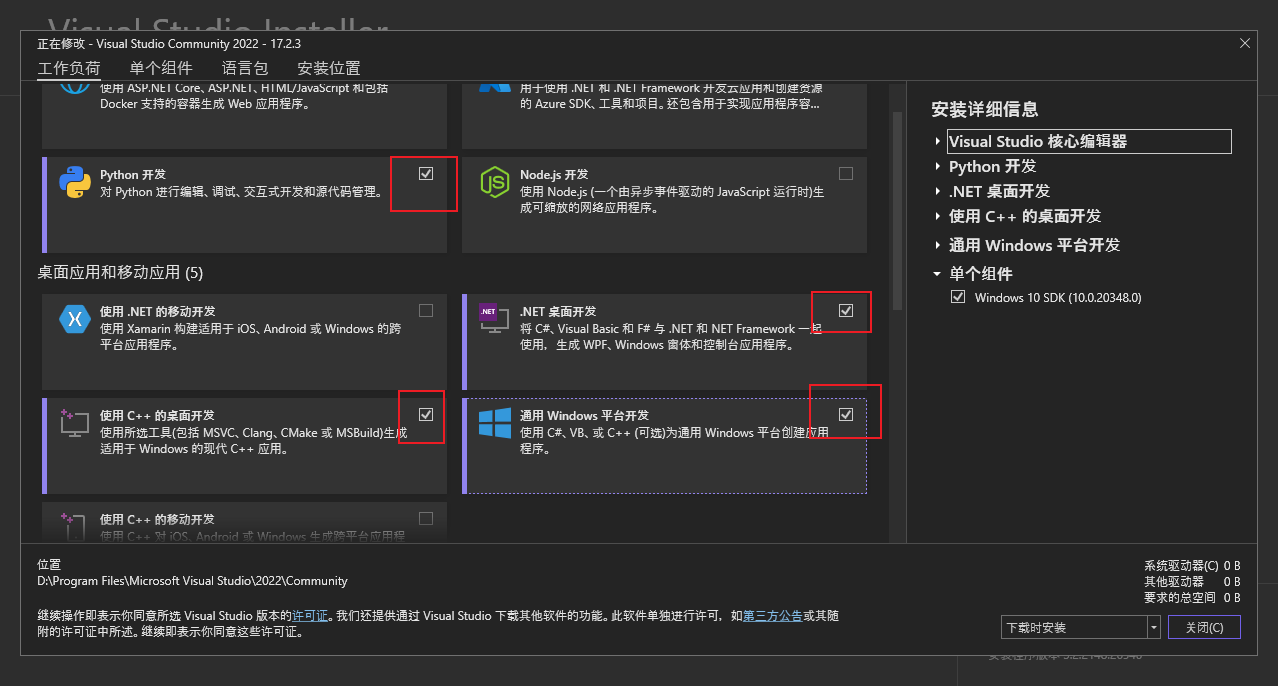Expand 使用 C++ 的桌面开发 details

tap(938, 216)
